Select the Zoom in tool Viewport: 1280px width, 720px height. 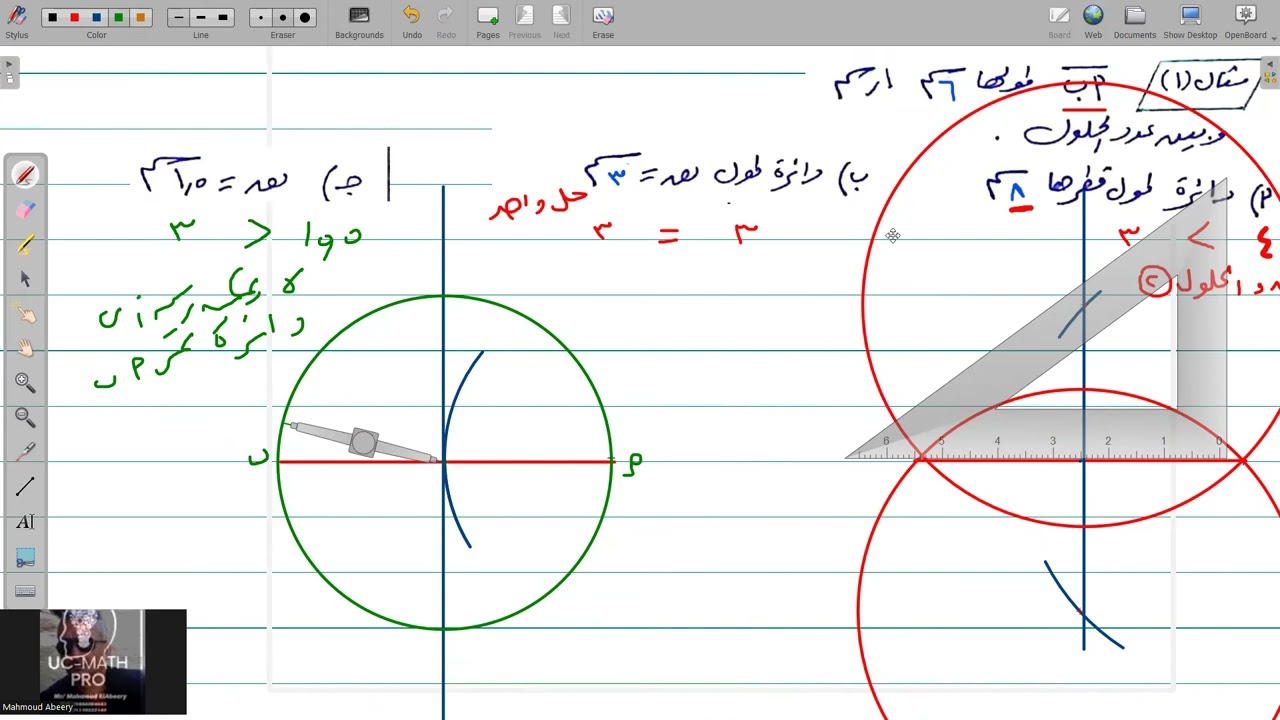click(25, 383)
